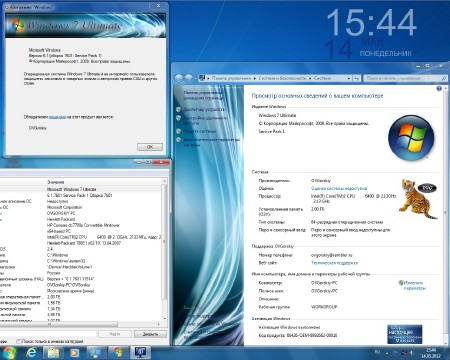
Task: Click horizontal scrollbar in System Information list
Action: point(58,324)
